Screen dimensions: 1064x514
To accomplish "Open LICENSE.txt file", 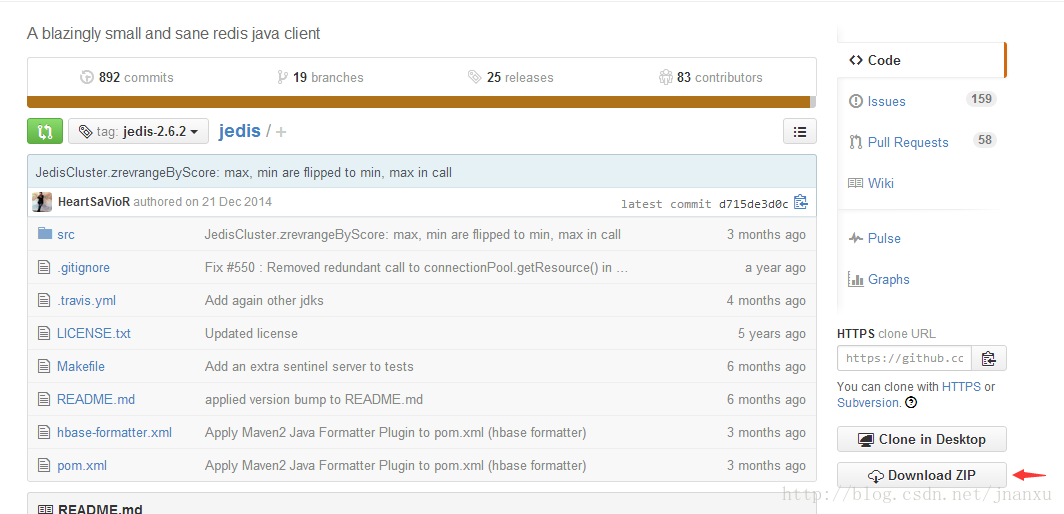I will click(x=94, y=333).
